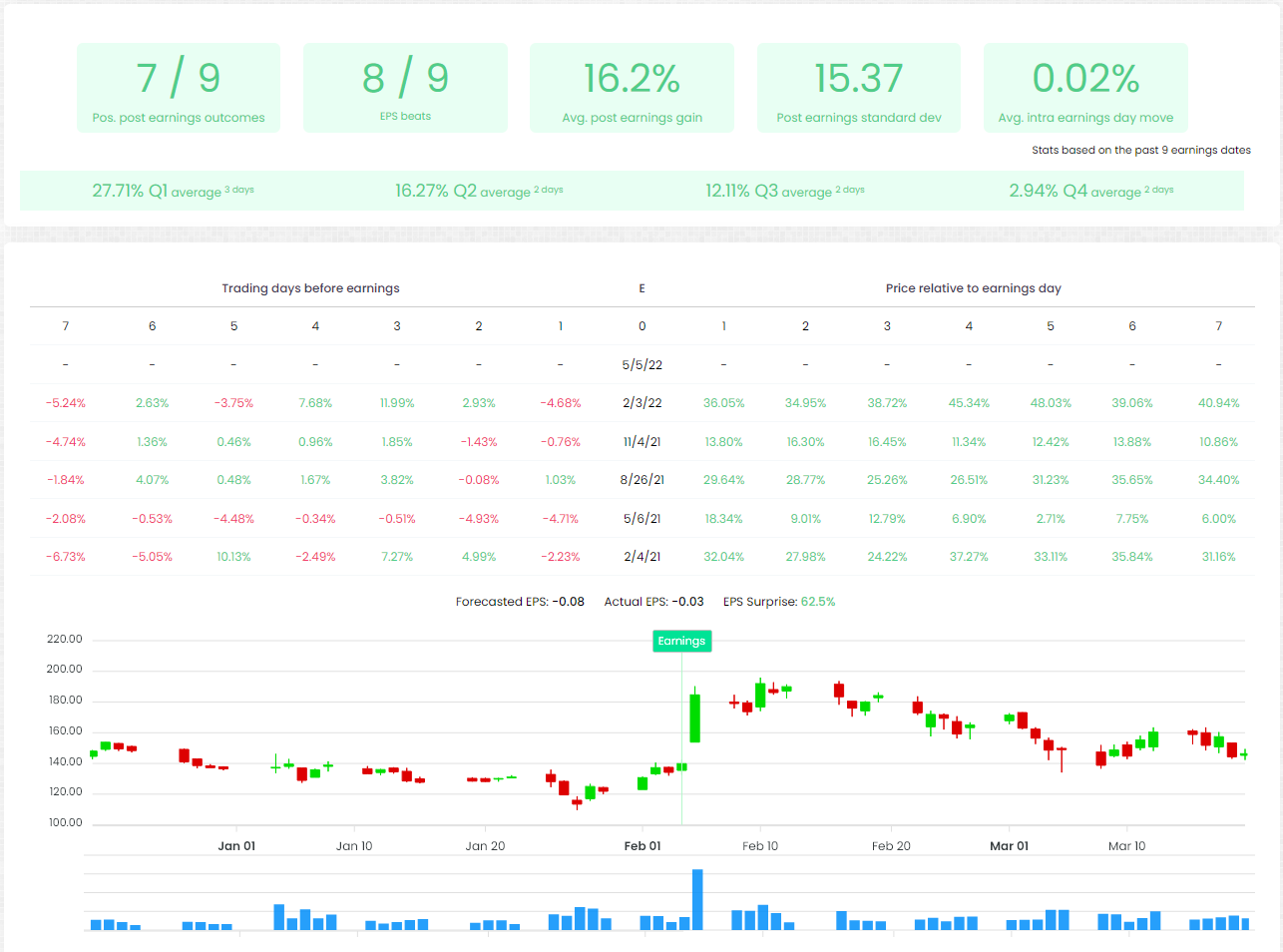Click the 29.64% cell in the 8/26/21 row
This screenshot has width=1283, height=952.
click(723, 480)
